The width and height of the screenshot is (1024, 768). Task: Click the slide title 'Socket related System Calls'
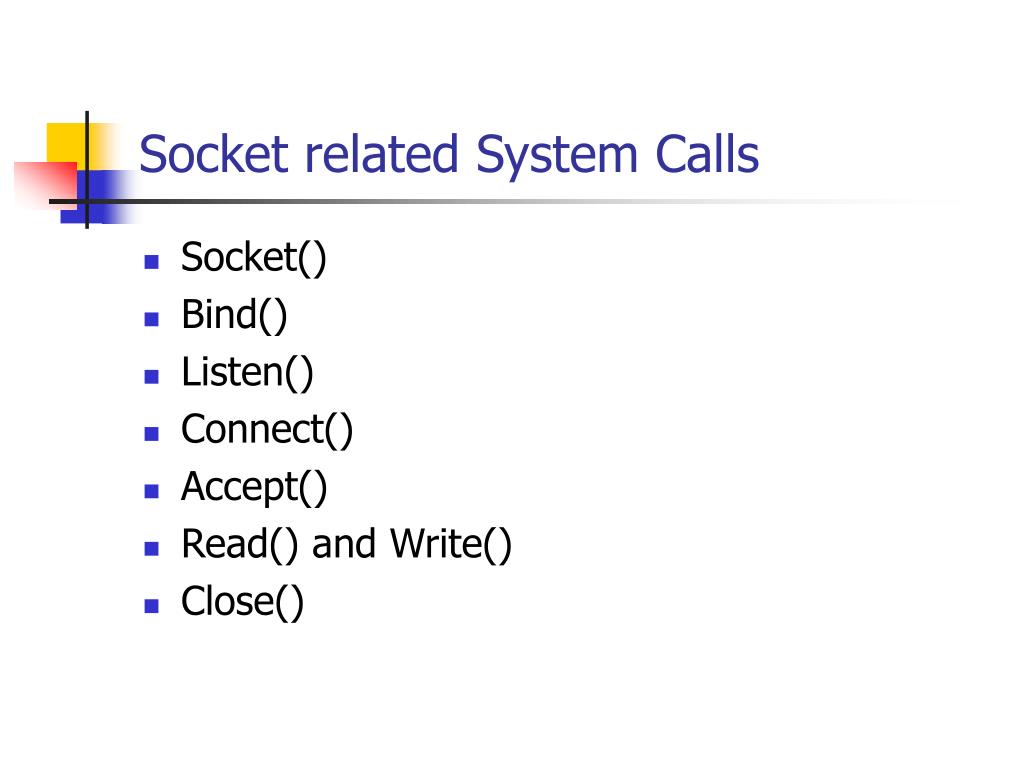click(449, 155)
